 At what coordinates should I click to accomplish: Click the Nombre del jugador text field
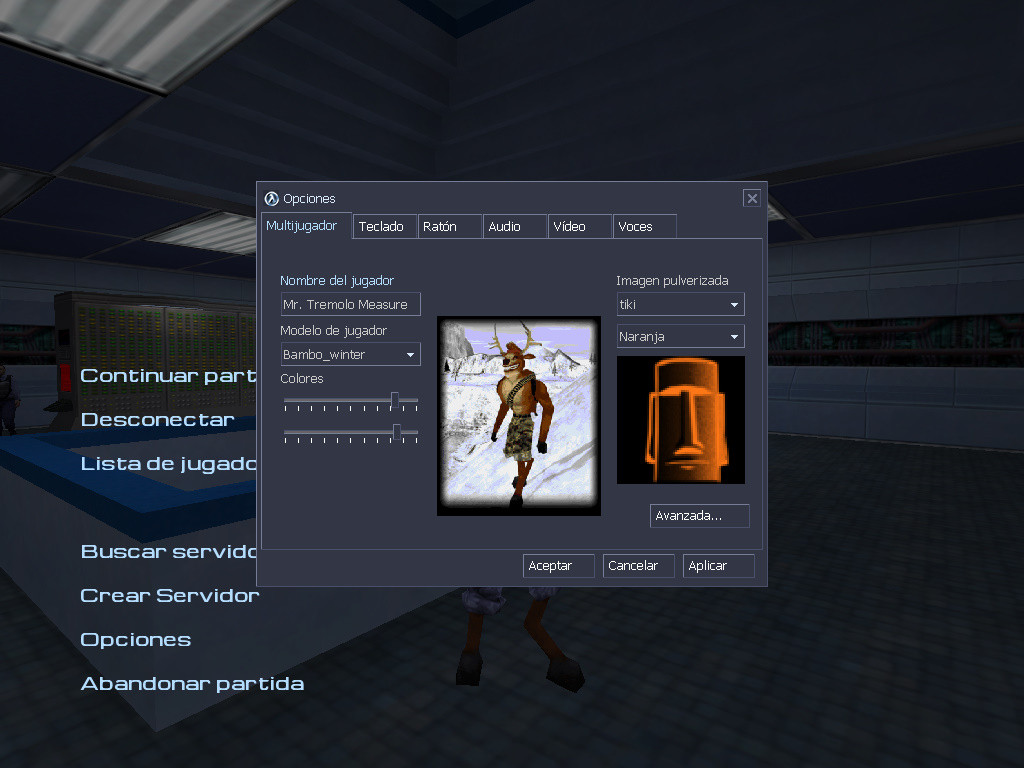(350, 303)
